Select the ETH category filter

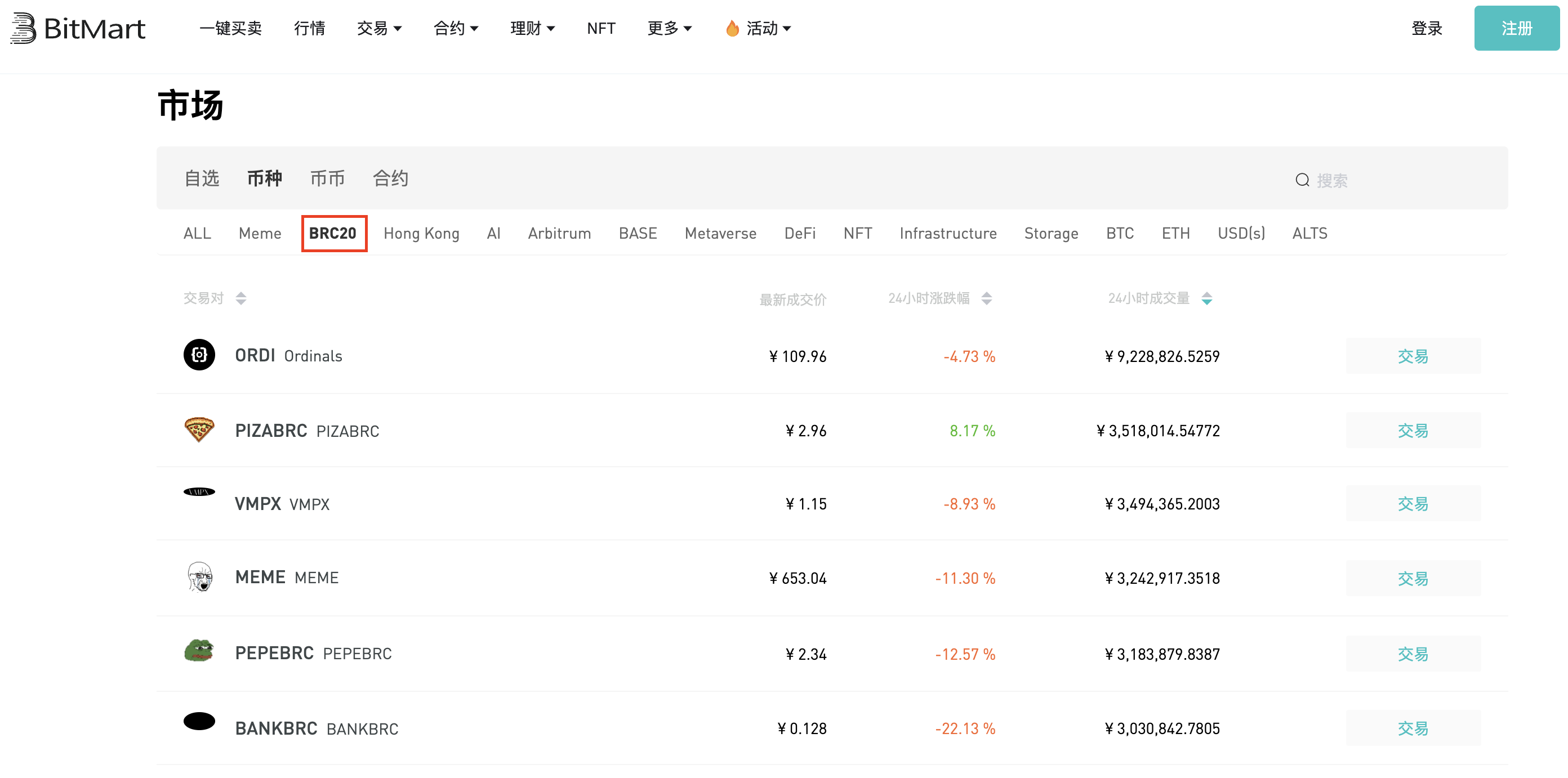(x=1176, y=234)
